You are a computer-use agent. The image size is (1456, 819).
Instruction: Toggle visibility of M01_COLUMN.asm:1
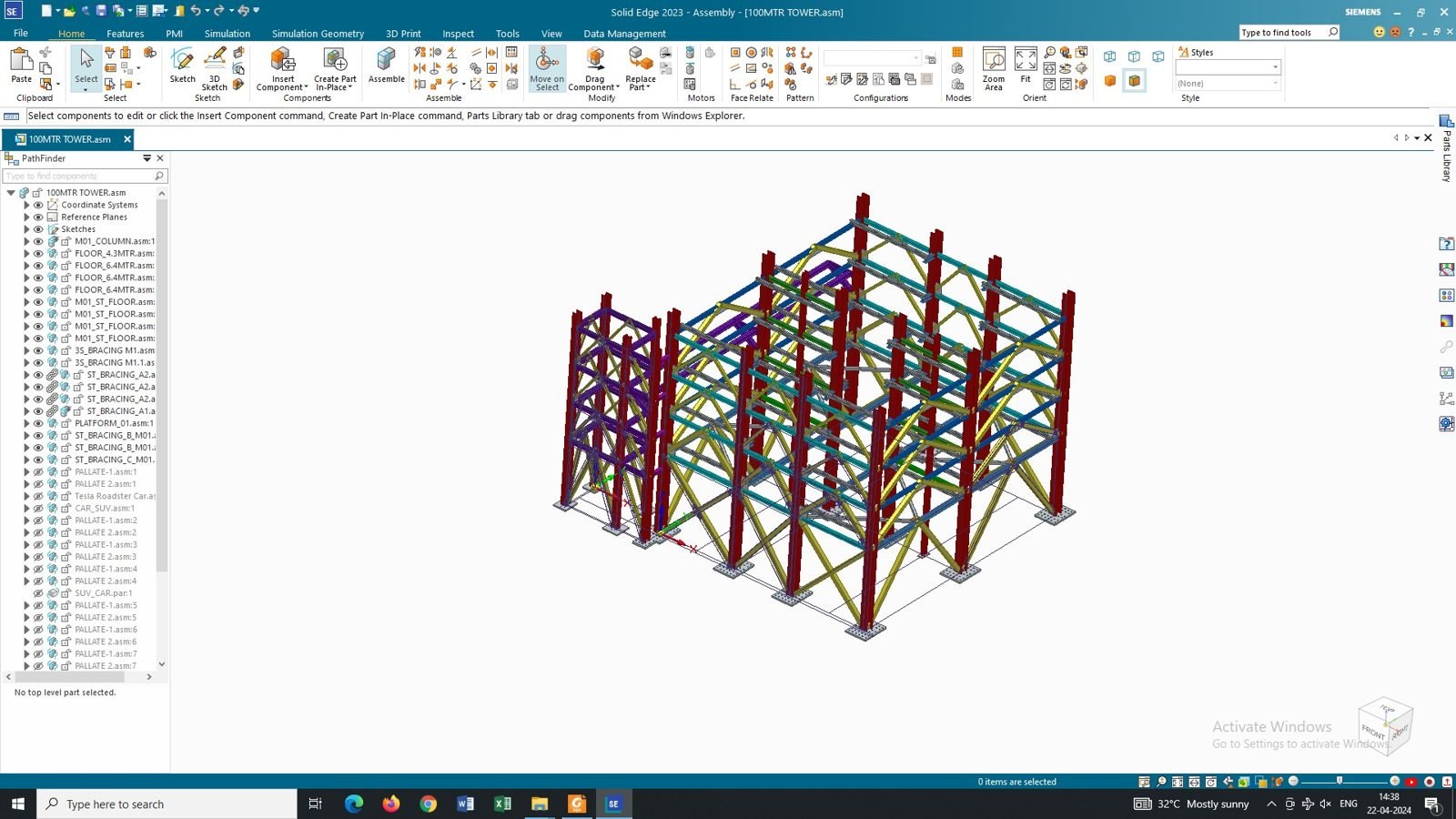pyautogui.click(x=38, y=241)
